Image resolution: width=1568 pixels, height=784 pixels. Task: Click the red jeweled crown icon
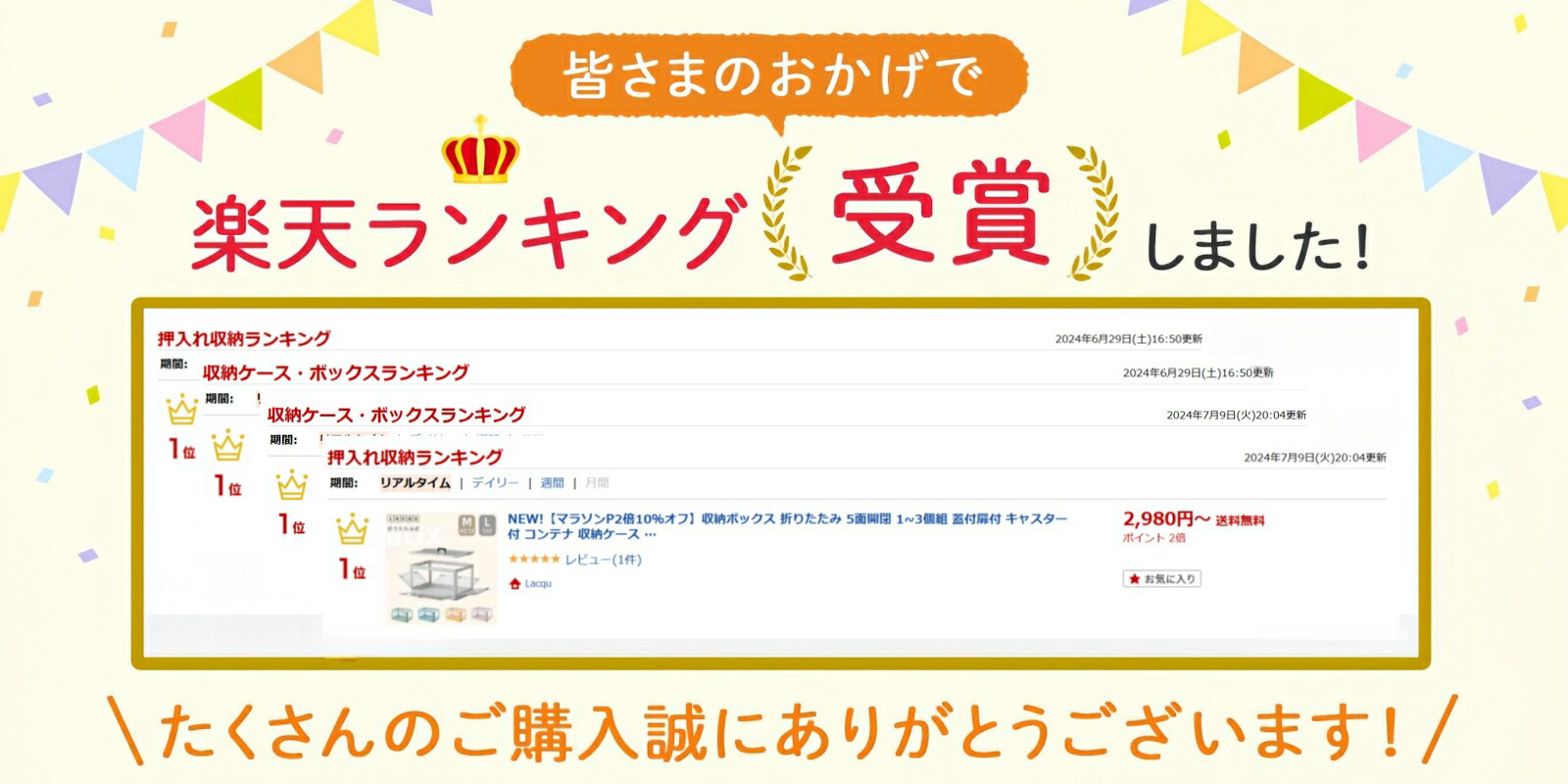click(480, 148)
